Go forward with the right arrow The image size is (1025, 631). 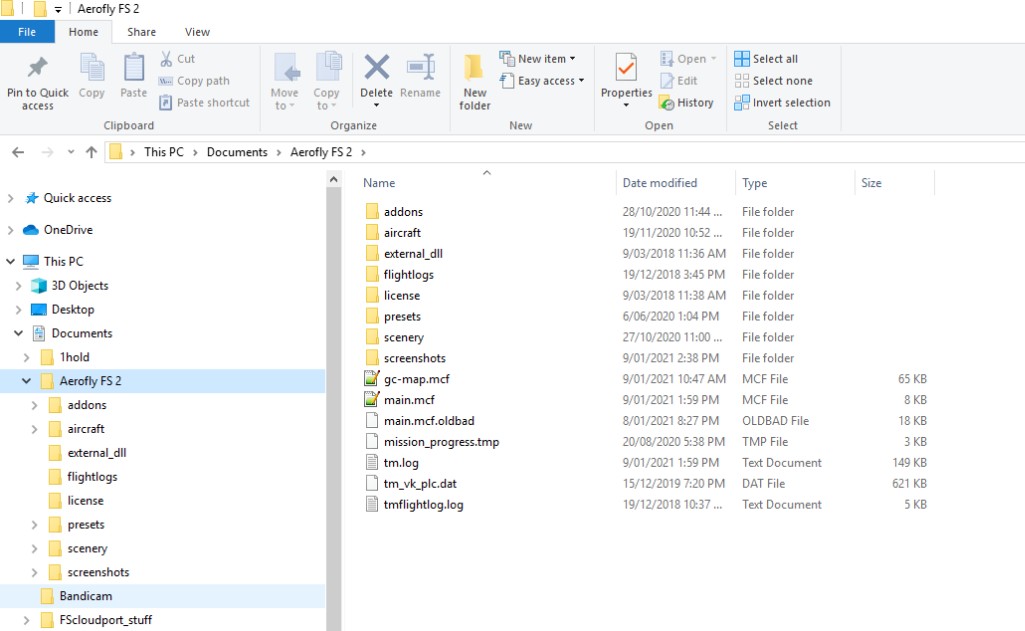click(x=47, y=152)
